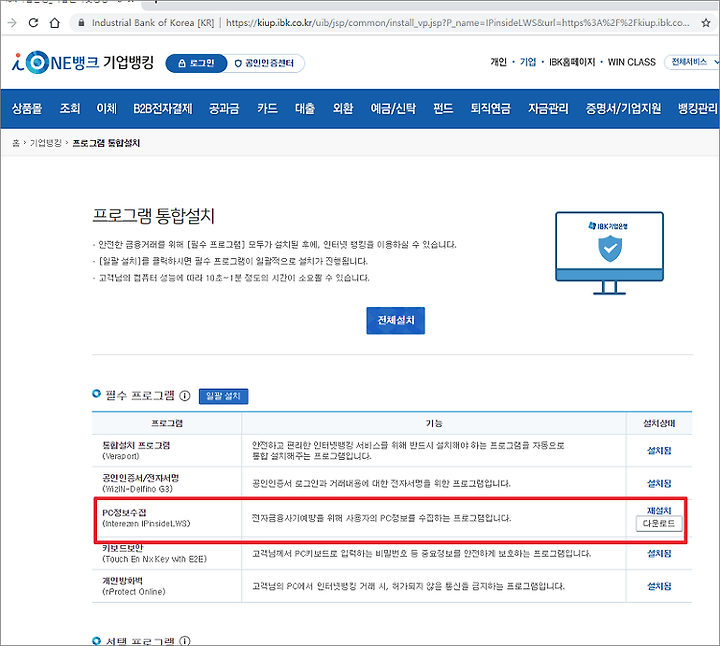Click the 기업뱅킹 breadcrumb link
720x646 pixels.
(x=45, y=143)
